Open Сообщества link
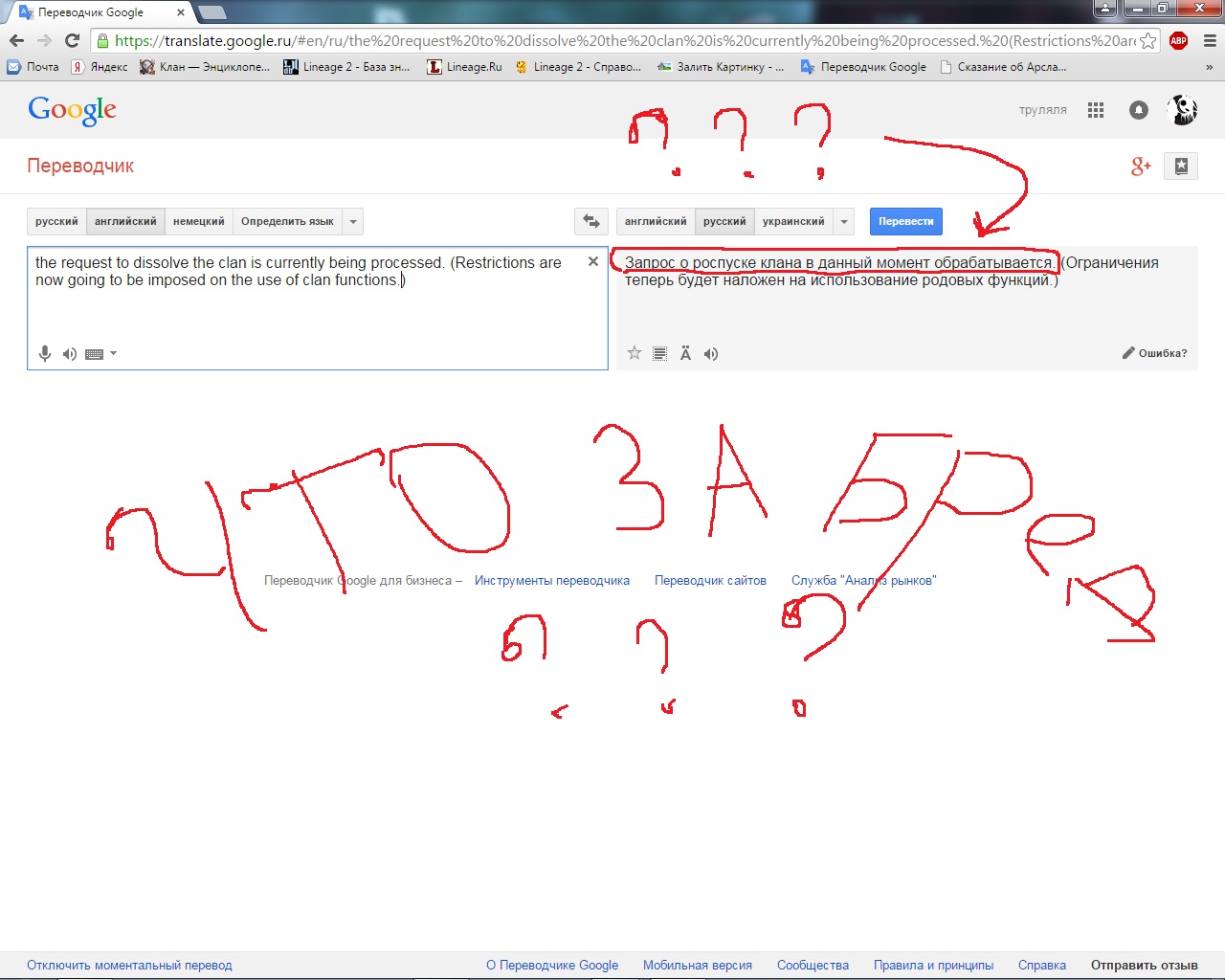Viewport: 1225px width, 980px height. pyautogui.click(x=813, y=965)
